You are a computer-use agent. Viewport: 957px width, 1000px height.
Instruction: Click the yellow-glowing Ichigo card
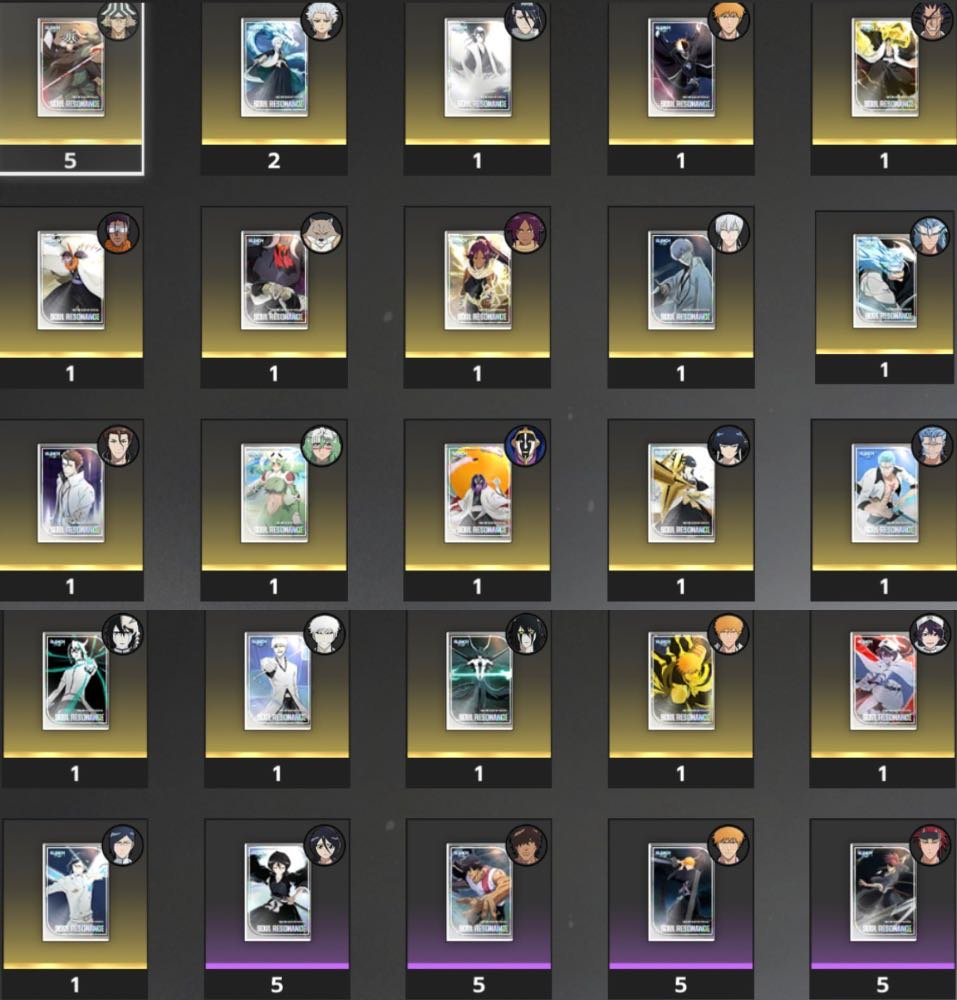coord(681,680)
